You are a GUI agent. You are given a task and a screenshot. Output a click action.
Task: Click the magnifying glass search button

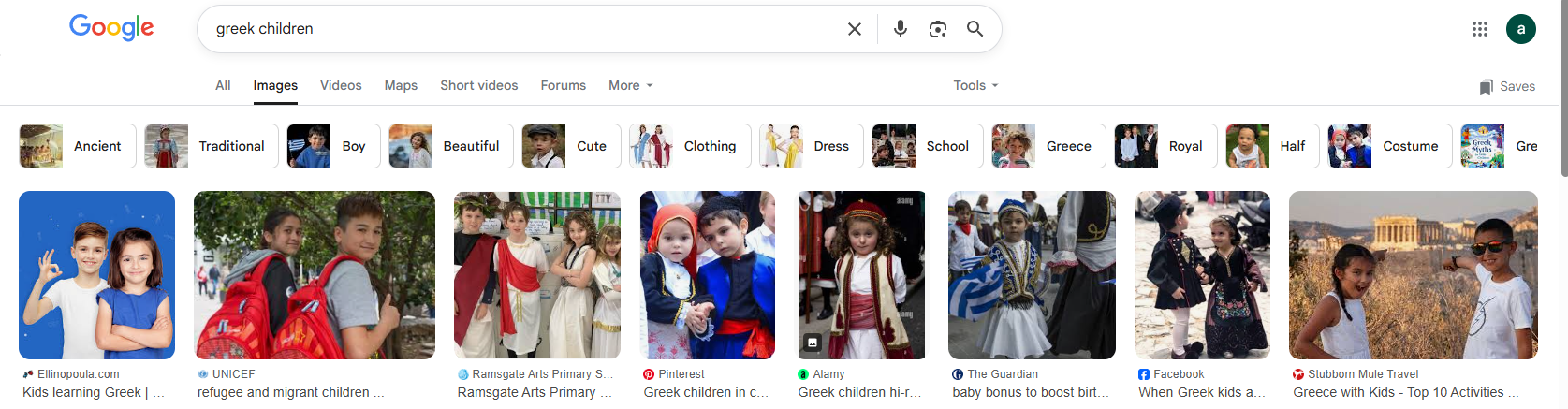(975, 29)
